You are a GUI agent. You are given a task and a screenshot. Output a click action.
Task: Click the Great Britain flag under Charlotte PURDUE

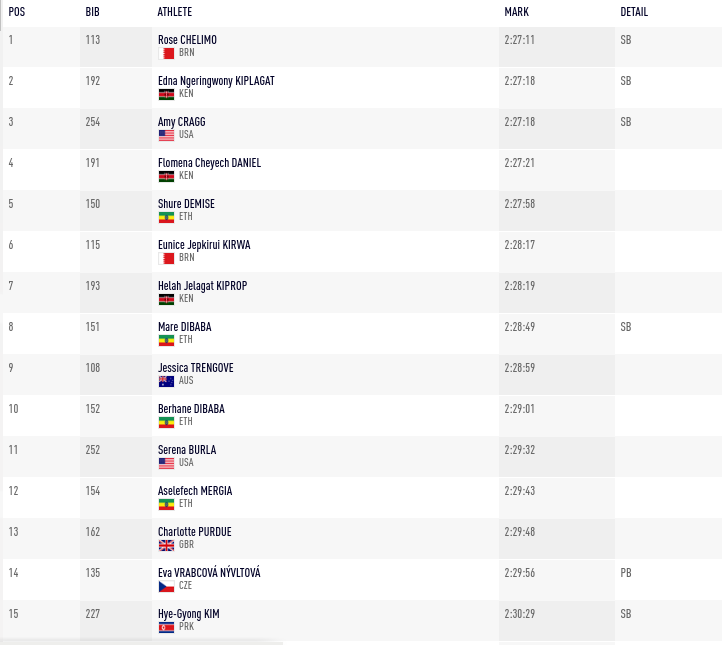point(166,545)
